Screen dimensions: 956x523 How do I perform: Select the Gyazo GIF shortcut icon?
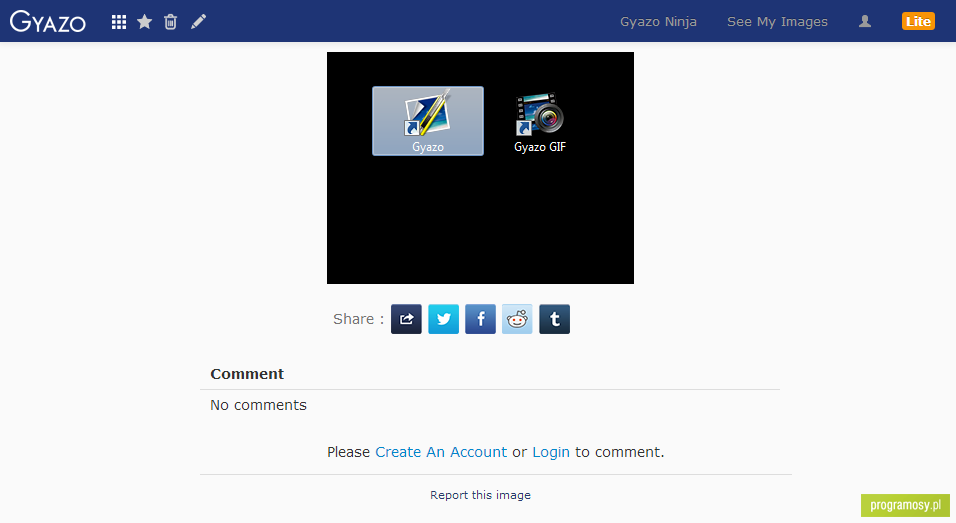pos(540,122)
